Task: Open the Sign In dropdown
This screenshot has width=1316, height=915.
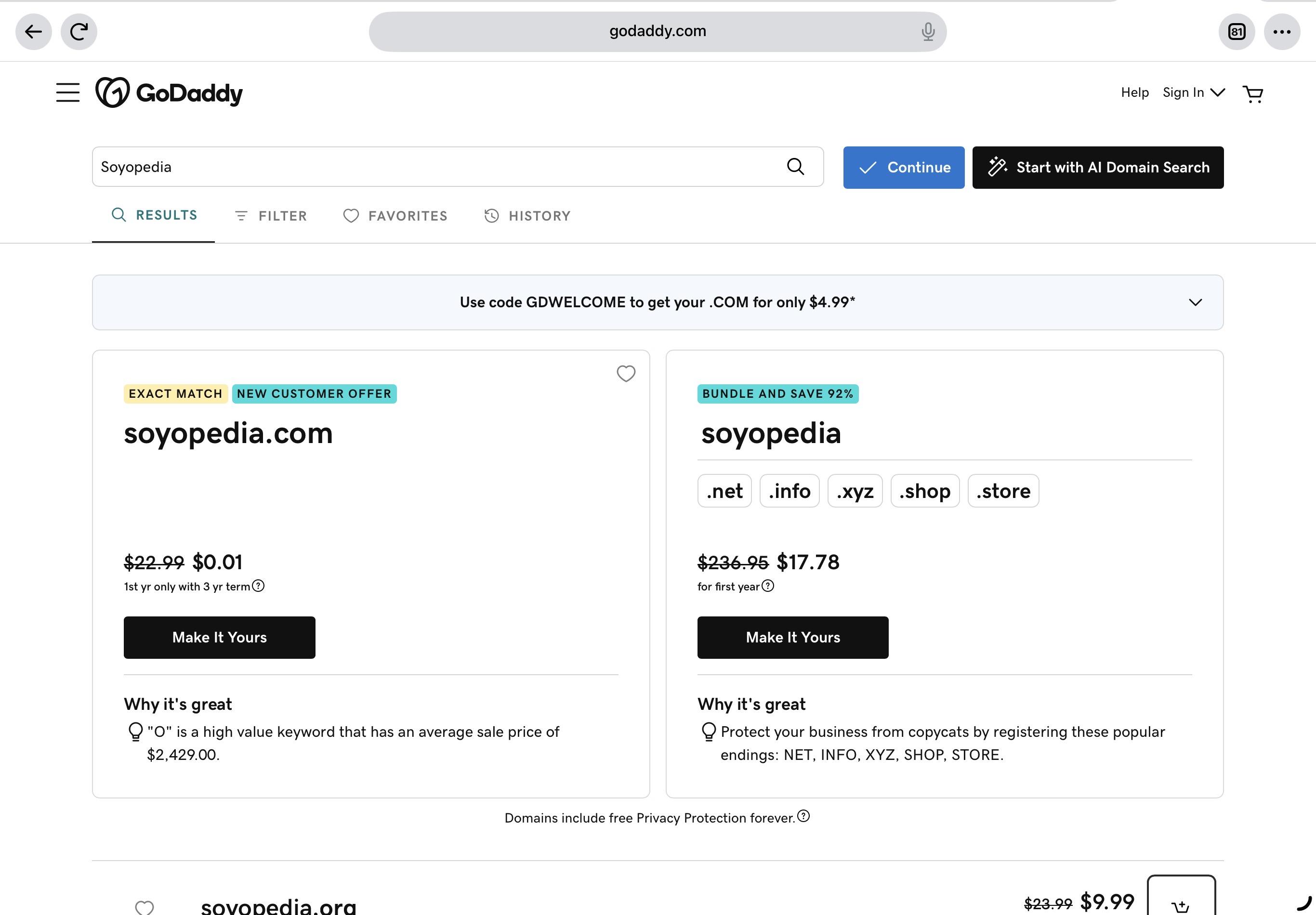Action: [1193, 93]
